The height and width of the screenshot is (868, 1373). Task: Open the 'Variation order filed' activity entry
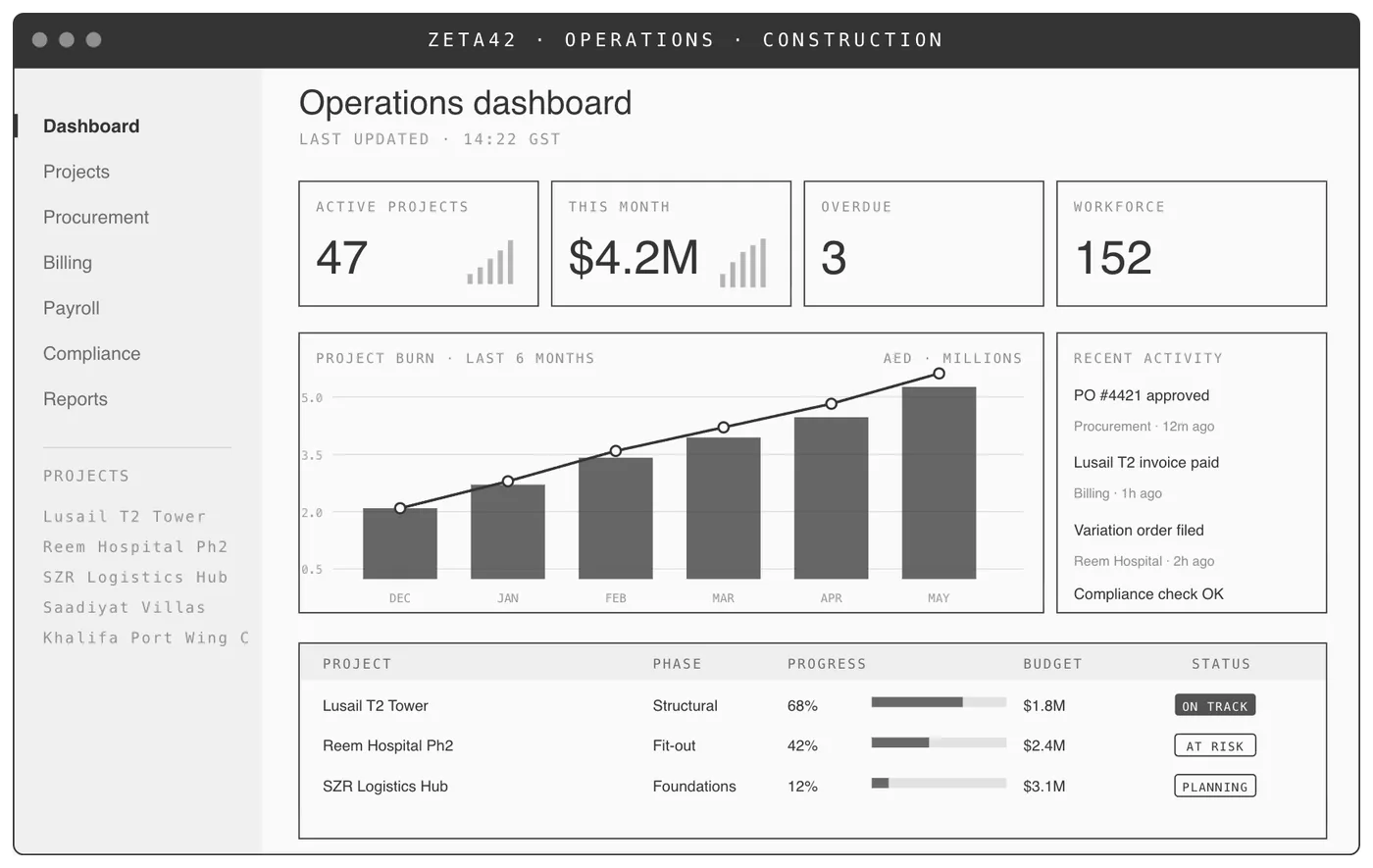pos(1139,531)
